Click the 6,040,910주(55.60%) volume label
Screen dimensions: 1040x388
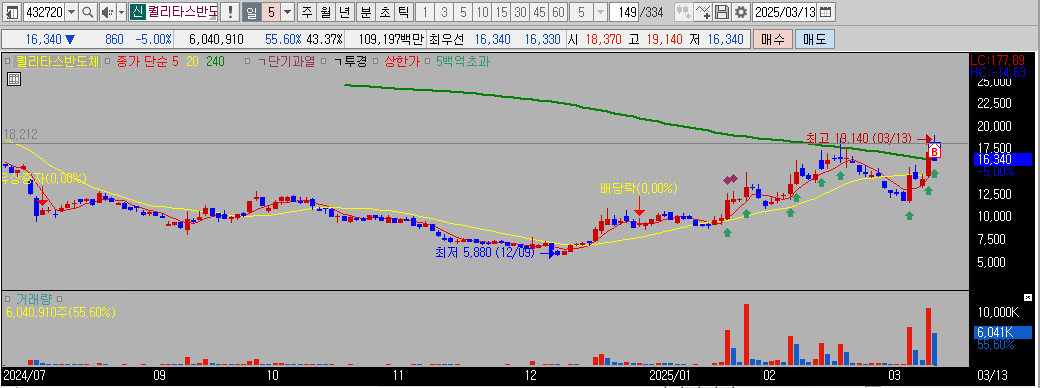coord(61,312)
